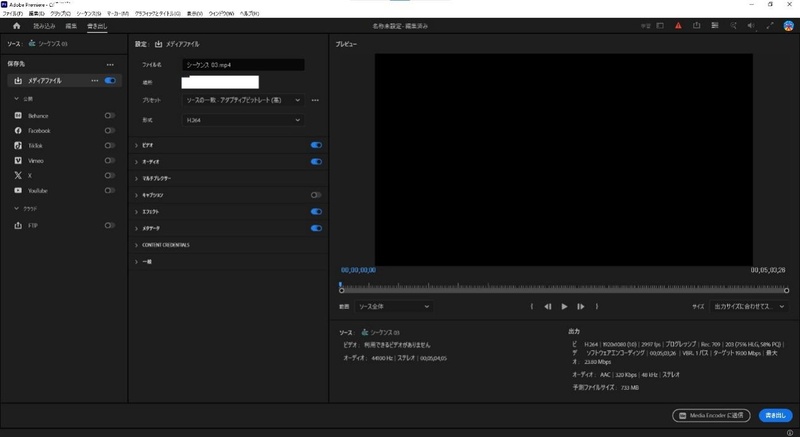
Task: Click the file name input field
Action: pyautogui.click(x=243, y=65)
